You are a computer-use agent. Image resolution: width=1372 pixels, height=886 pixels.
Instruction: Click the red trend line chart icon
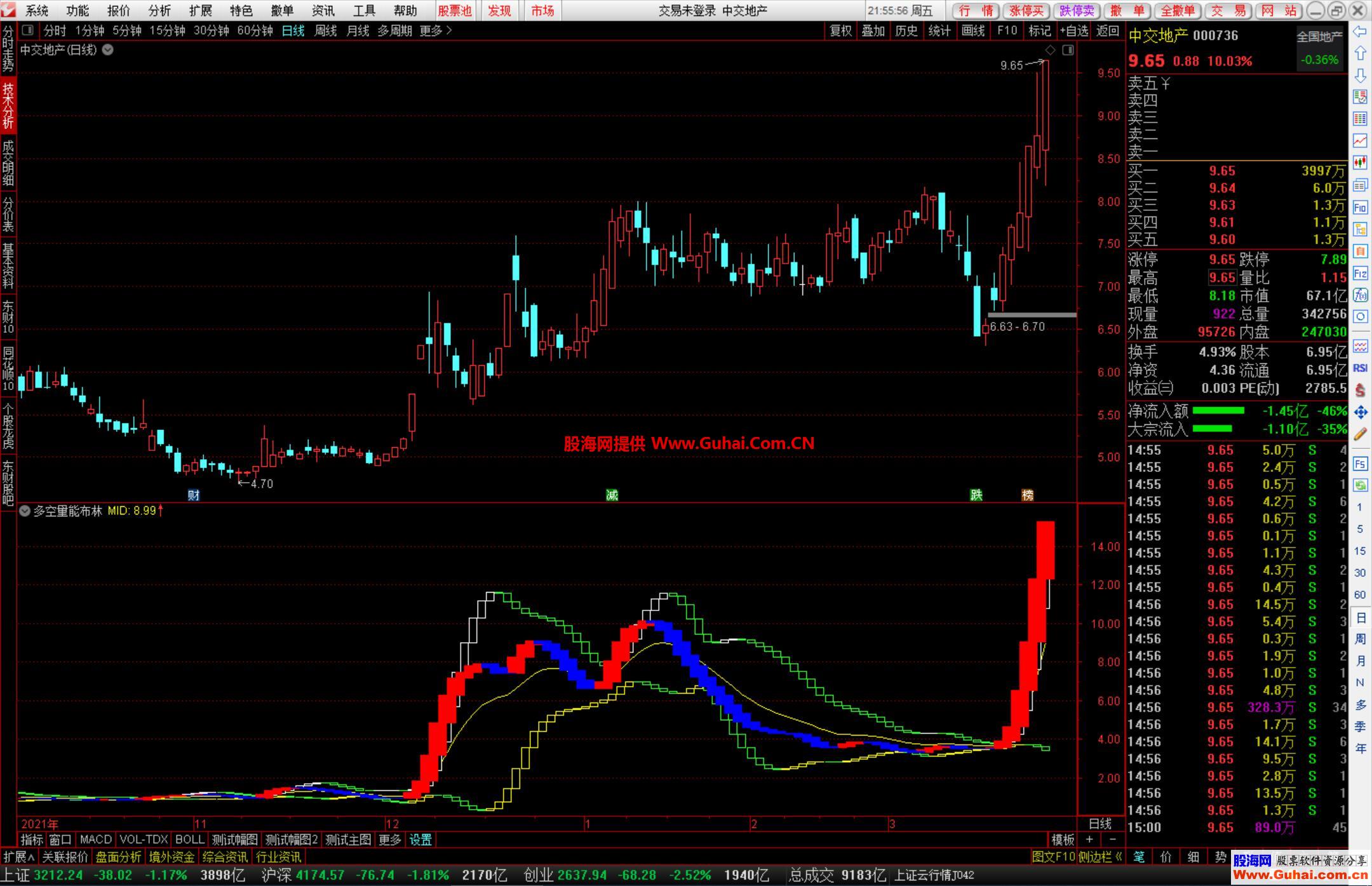[x=1360, y=140]
